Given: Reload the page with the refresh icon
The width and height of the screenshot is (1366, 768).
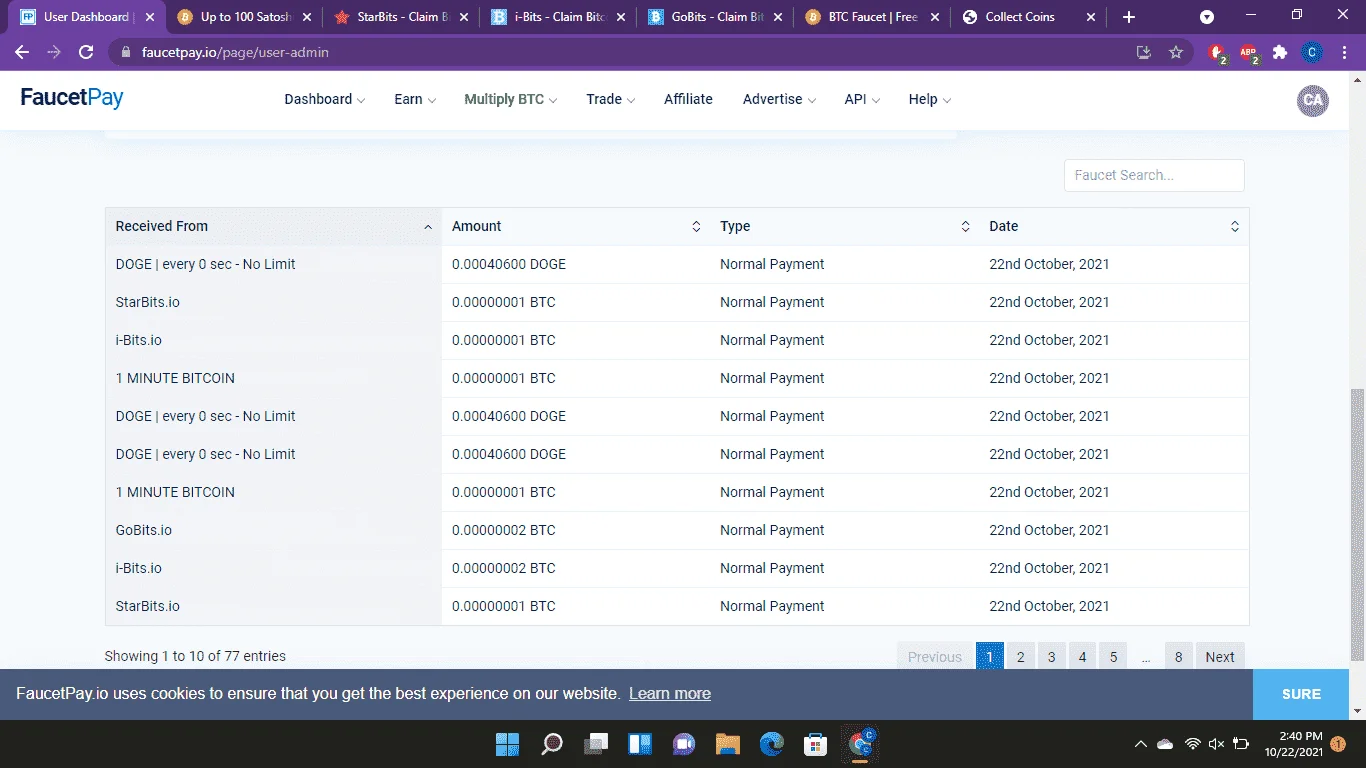Looking at the screenshot, I should (x=86, y=52).
